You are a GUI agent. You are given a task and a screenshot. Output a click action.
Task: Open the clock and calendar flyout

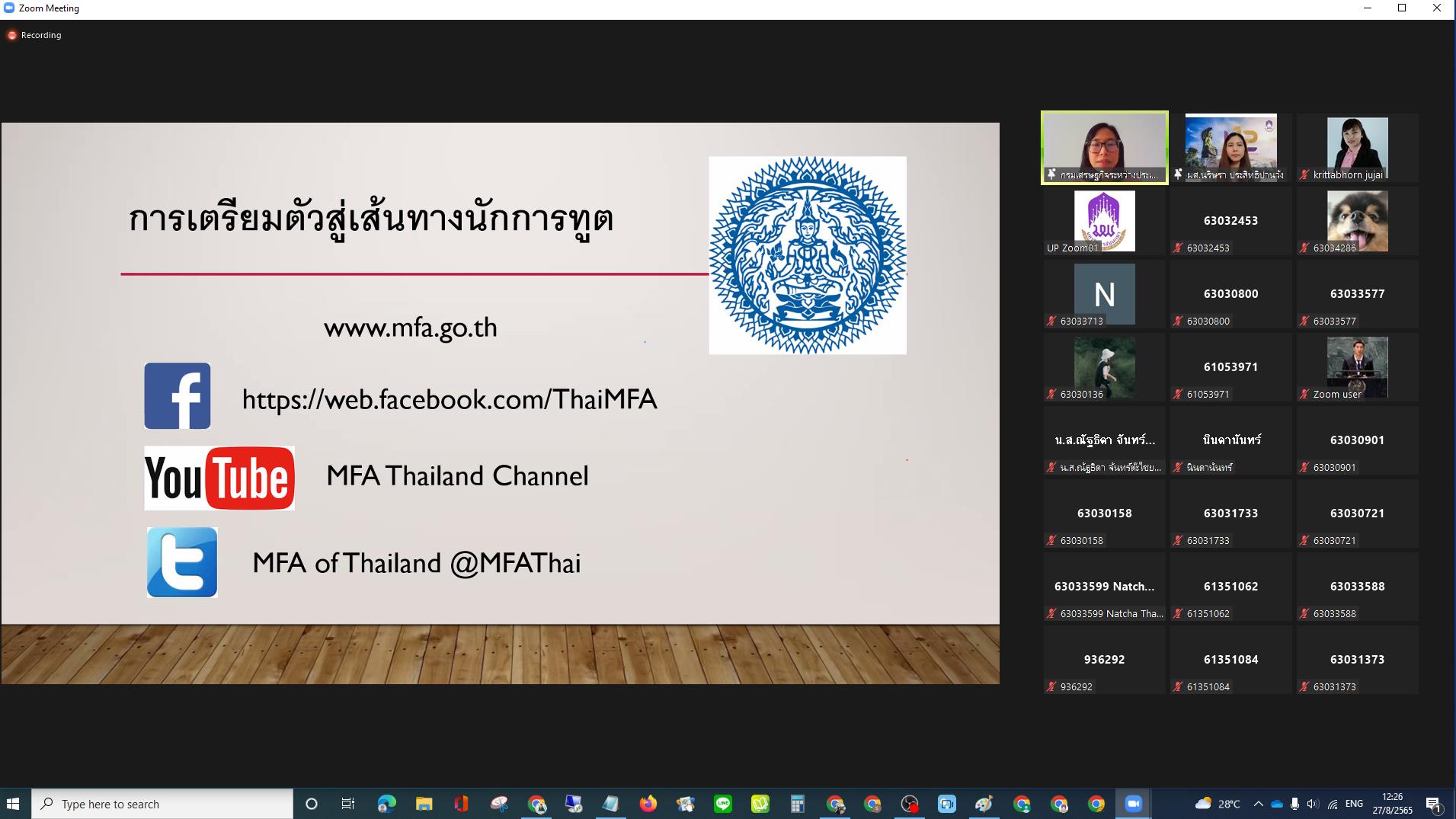point(1392,804)
